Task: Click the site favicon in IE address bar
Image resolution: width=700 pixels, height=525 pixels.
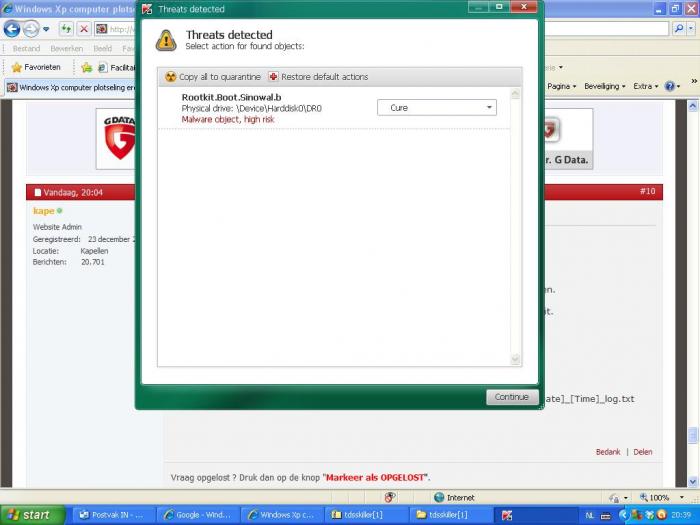Action: pos(102,29)
